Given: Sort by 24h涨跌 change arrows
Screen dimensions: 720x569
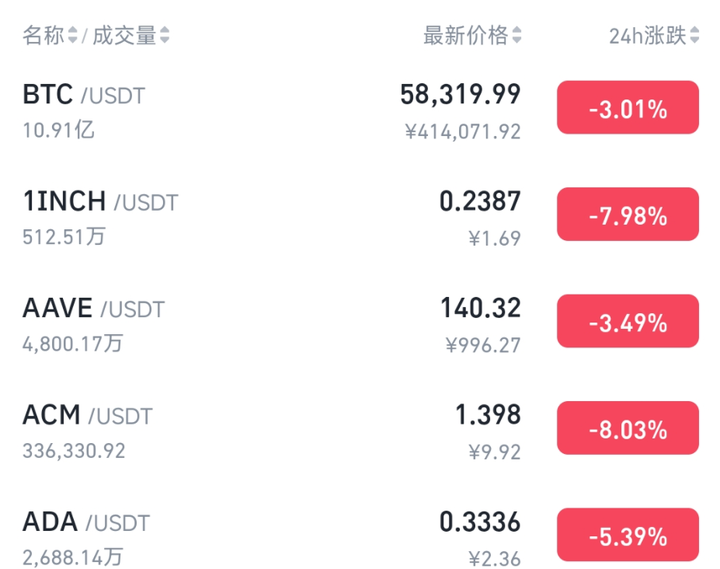Looking at the screenshot, I should point(694,35).
